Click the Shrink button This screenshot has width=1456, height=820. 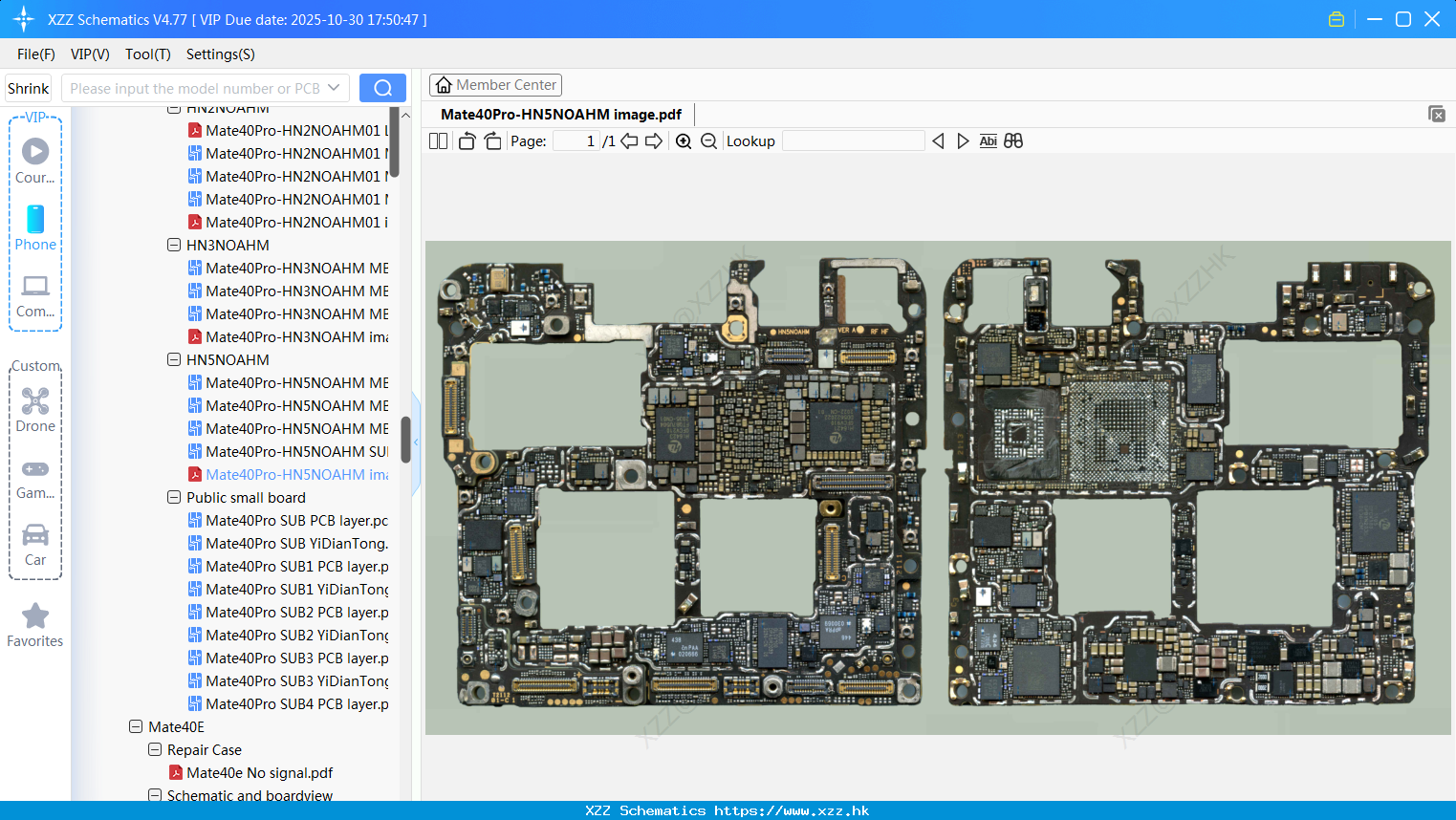pyautogui.click(x=28, y=88)
